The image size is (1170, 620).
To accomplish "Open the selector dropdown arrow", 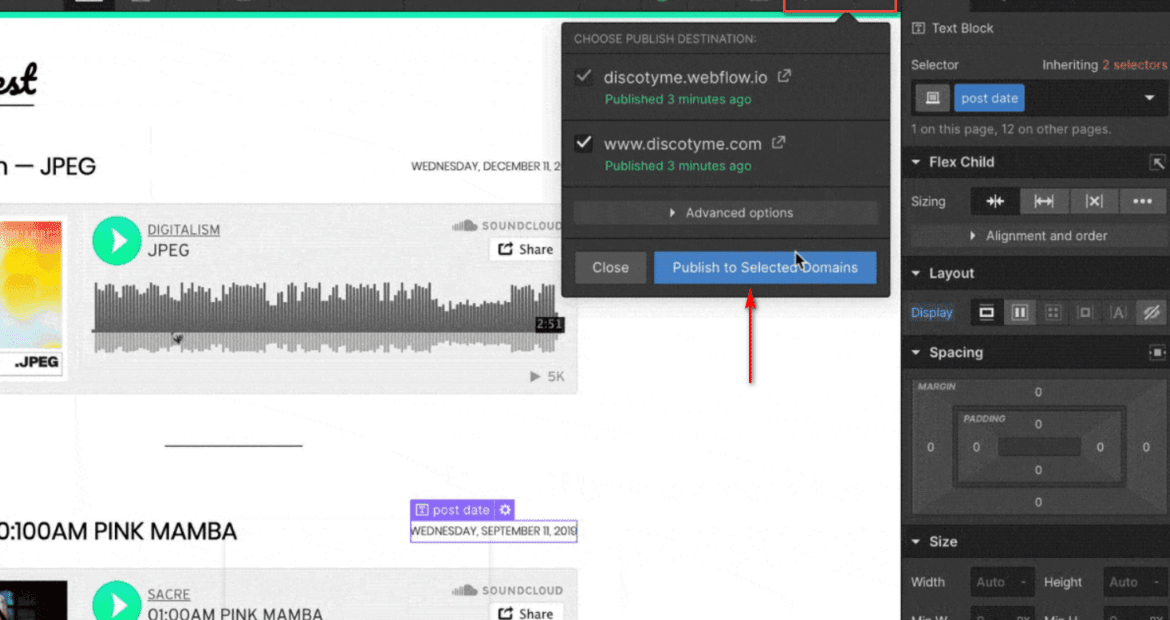I will 1149,98.
